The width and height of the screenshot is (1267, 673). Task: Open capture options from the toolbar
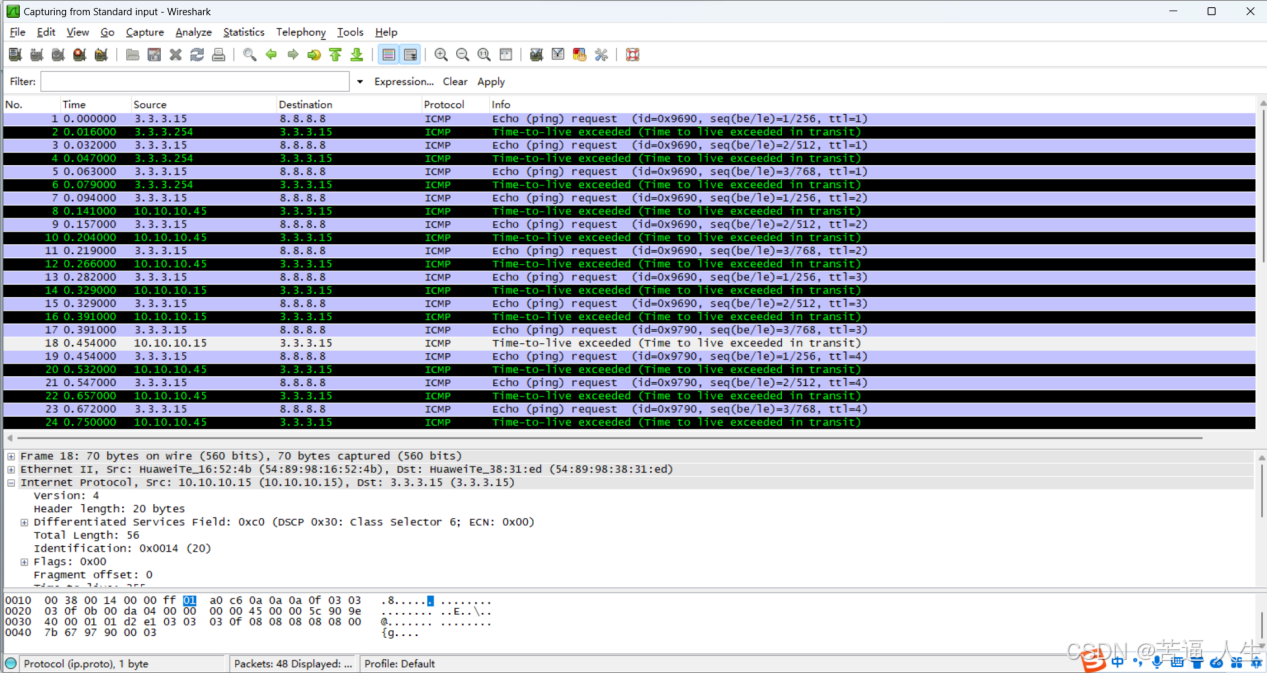click(36, 55)
